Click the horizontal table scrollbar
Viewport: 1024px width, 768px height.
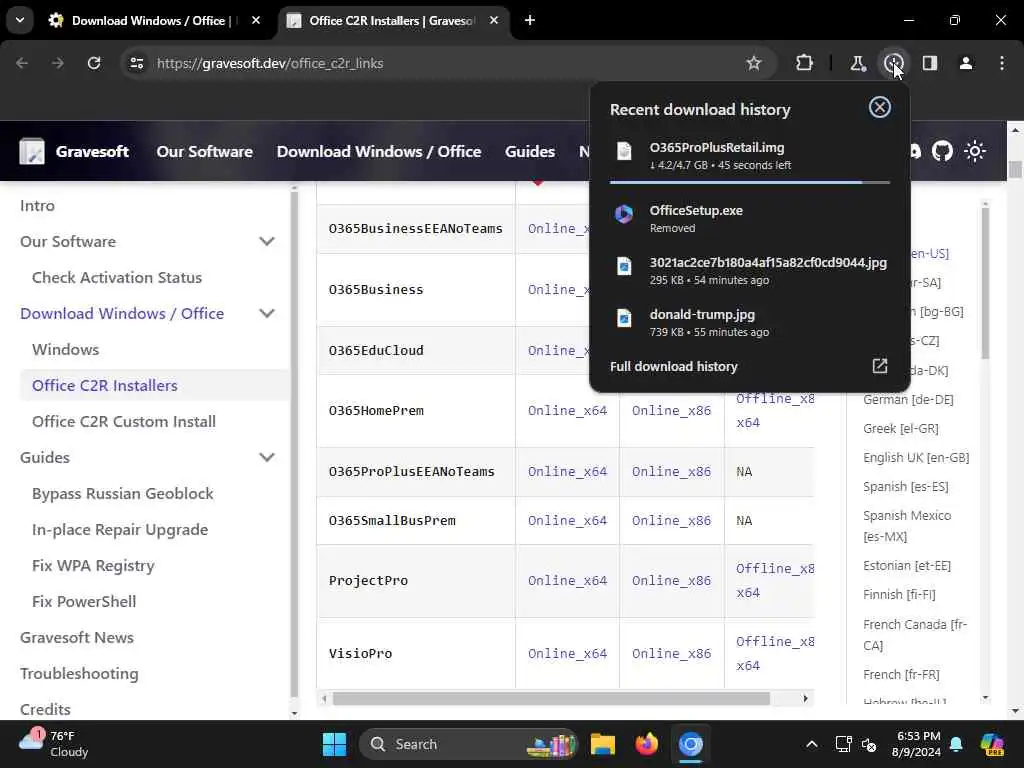pos(551,698)
